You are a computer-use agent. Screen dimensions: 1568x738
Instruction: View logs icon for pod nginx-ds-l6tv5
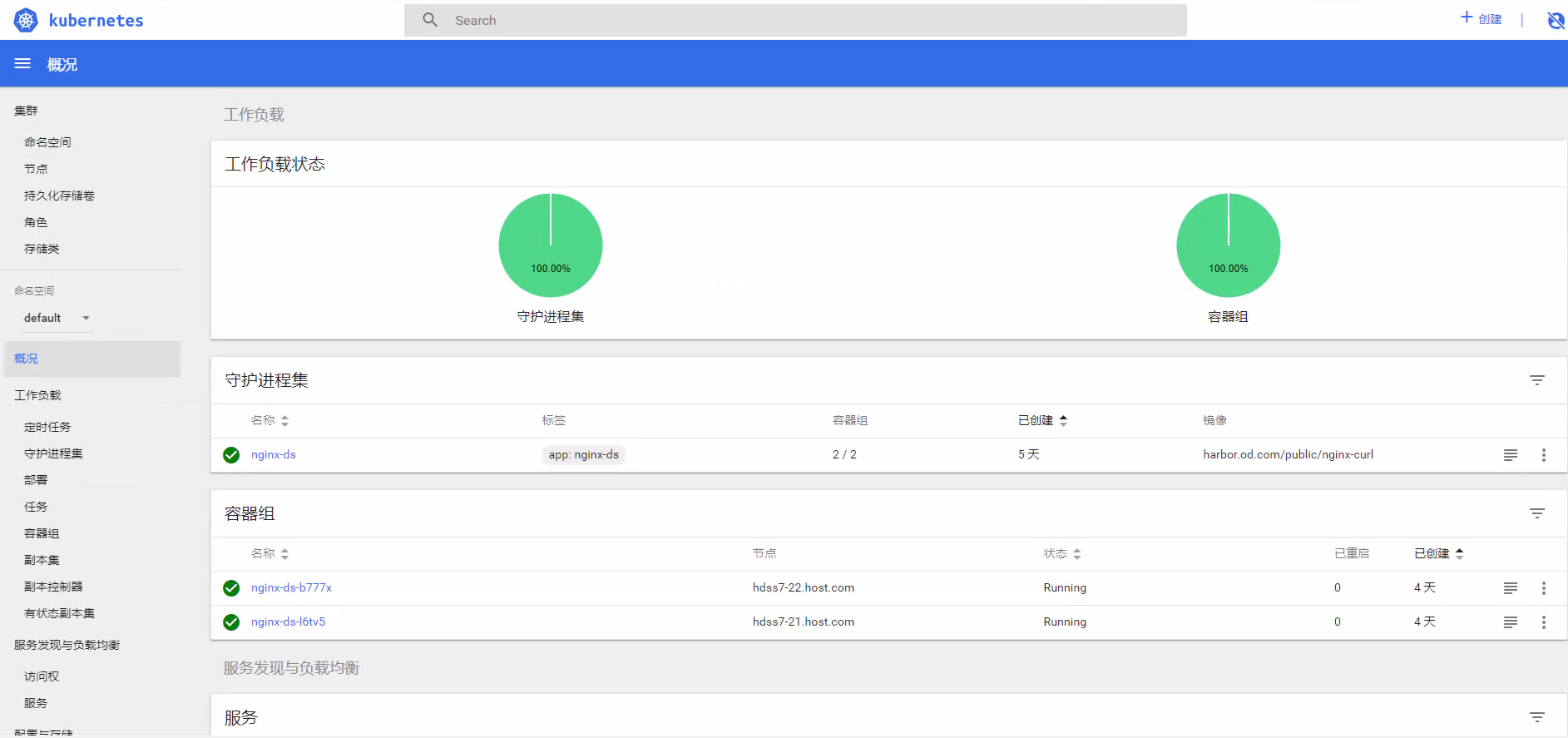pyautogui.click(x=1511, y=622)
